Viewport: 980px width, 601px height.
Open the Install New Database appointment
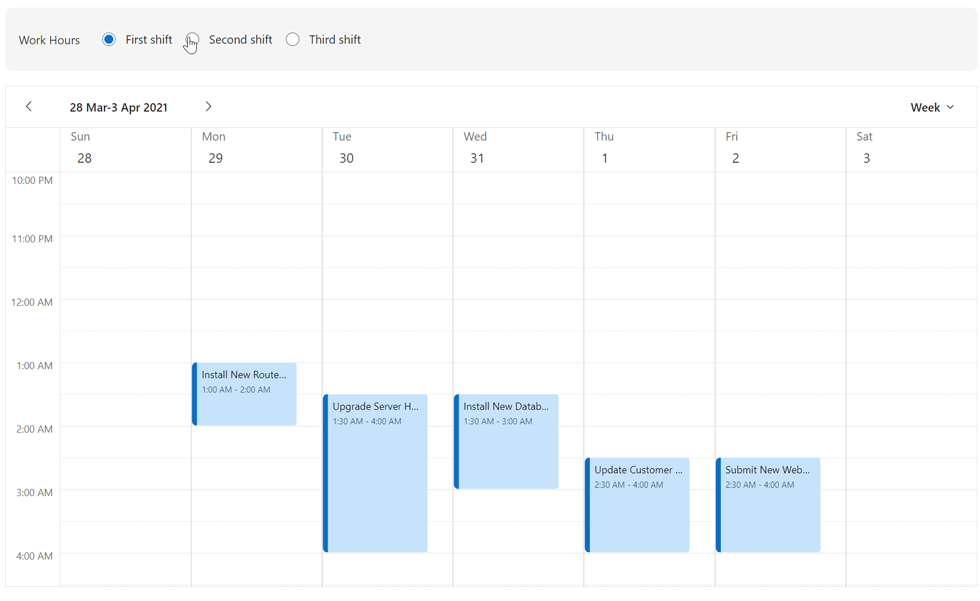tap(506, 440)
